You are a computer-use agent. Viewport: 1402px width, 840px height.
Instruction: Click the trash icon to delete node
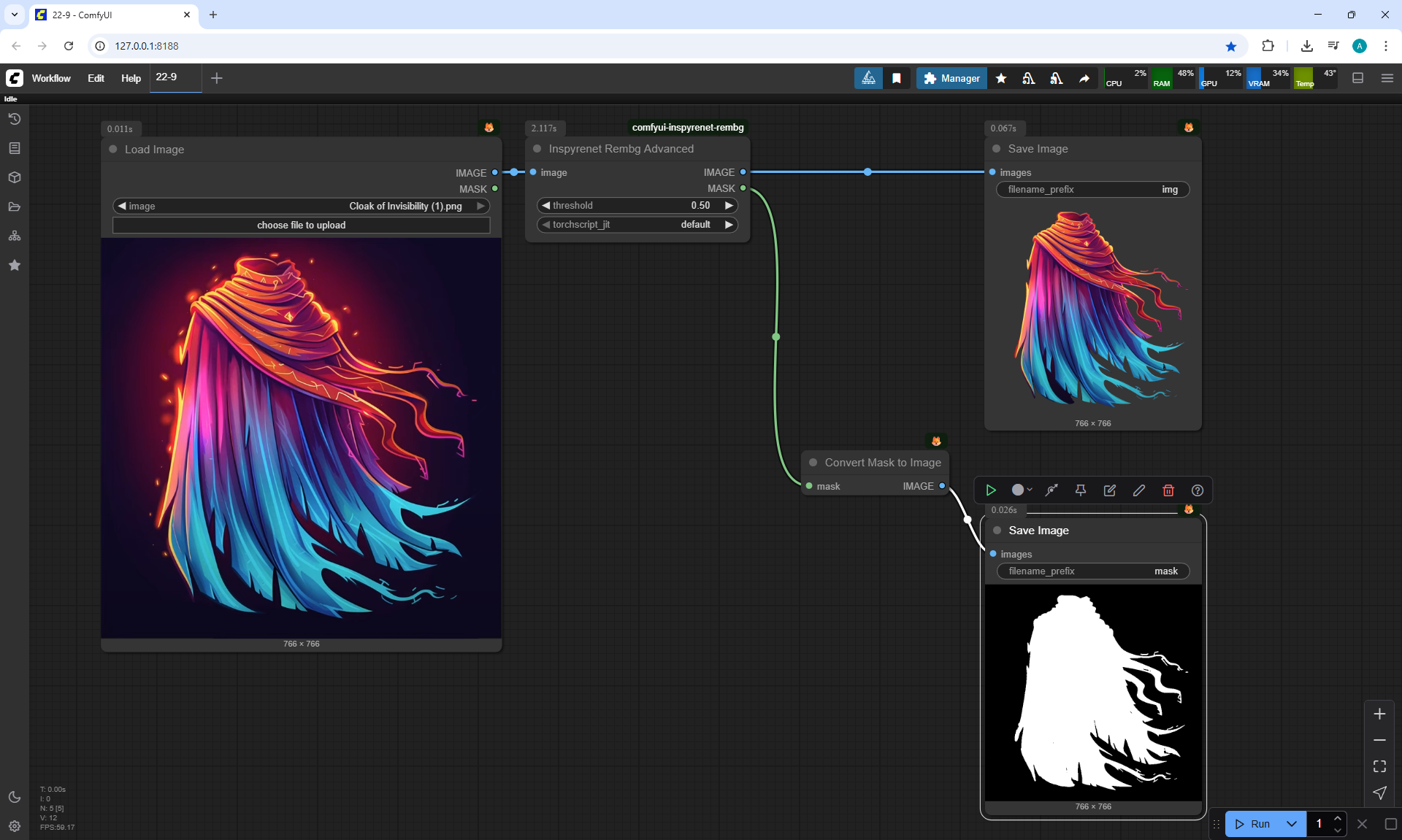1168,490
